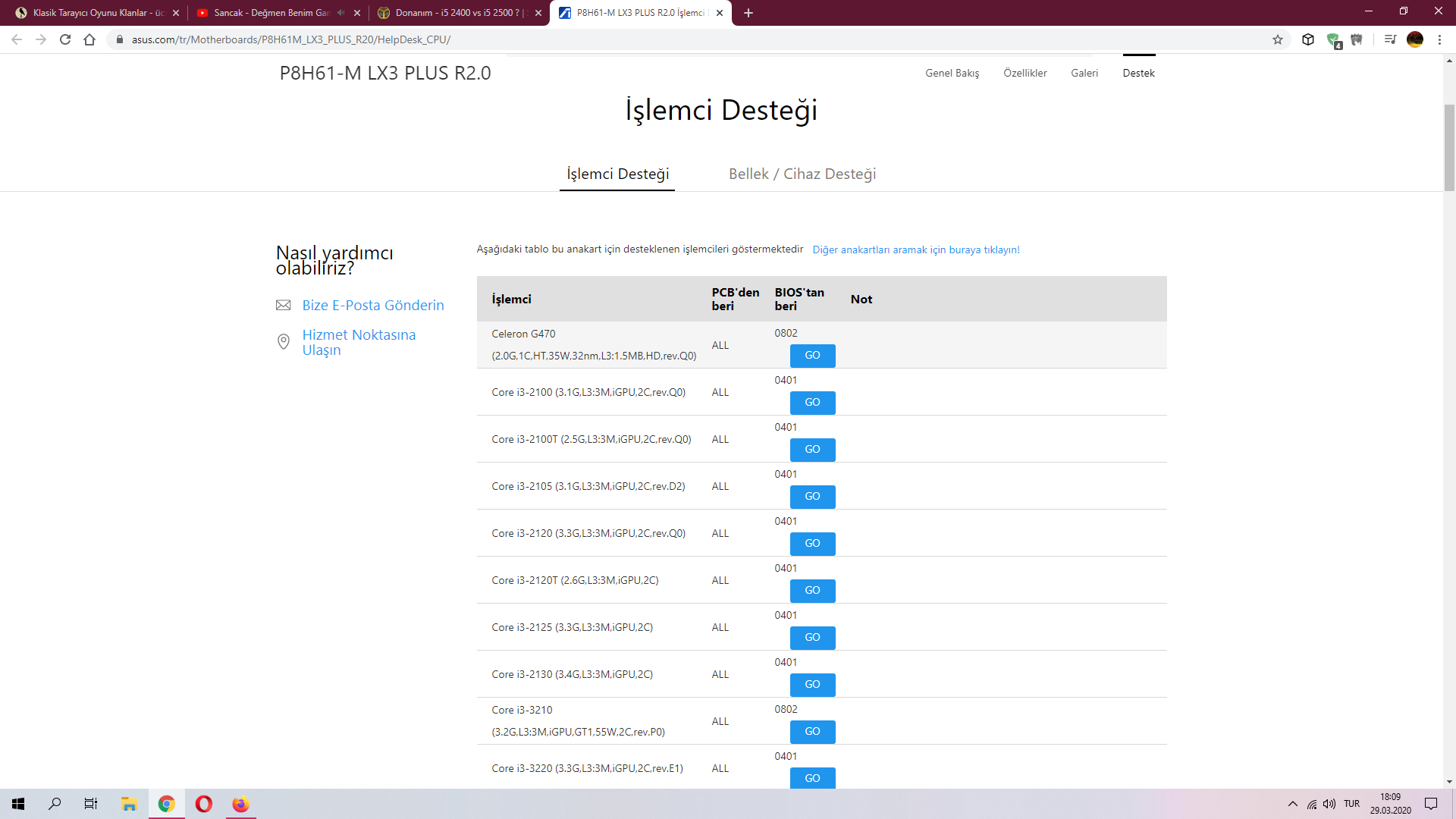Click the İşlemci column header
The image size is (1456, 819).
tap(511, 299)
